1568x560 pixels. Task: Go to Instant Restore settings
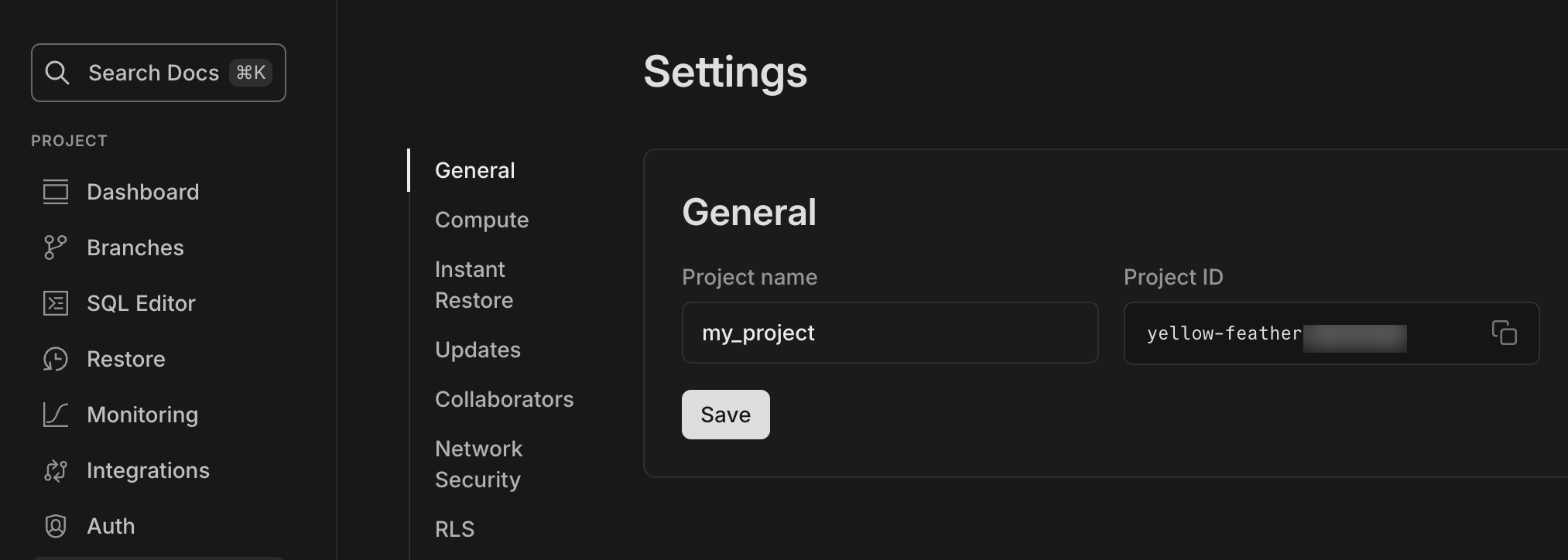[x=474, y=285]
